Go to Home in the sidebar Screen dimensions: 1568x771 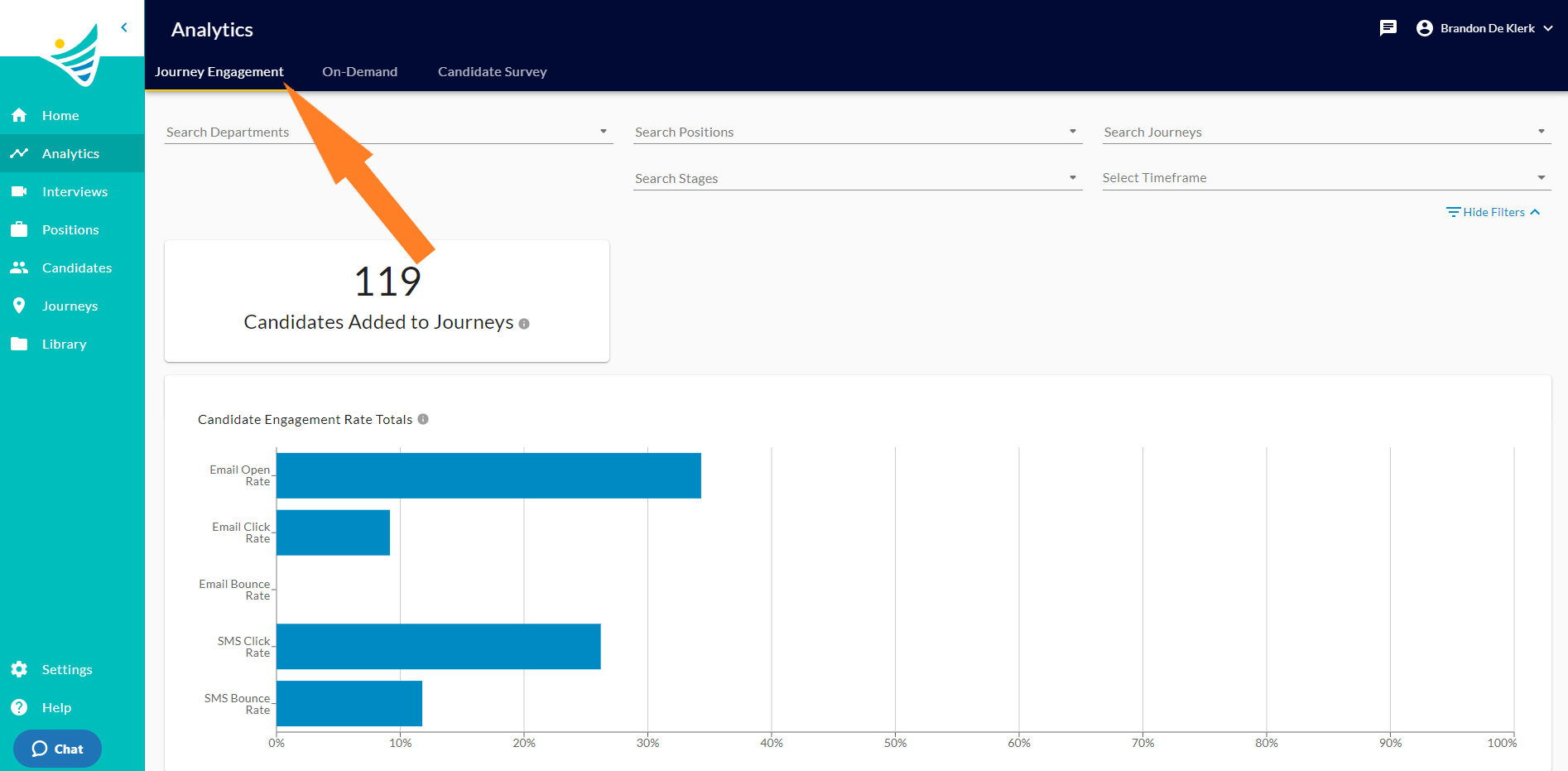coord(72,115)
